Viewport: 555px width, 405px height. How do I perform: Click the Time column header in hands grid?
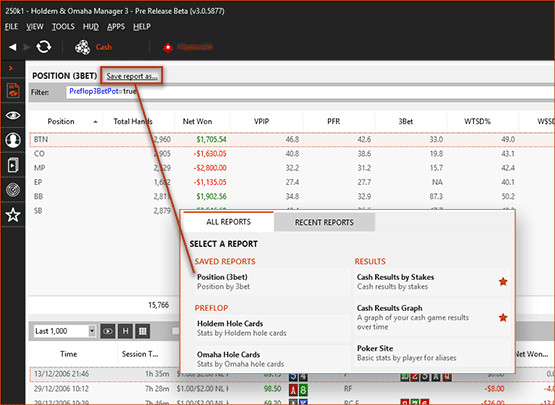pos(68,354)
